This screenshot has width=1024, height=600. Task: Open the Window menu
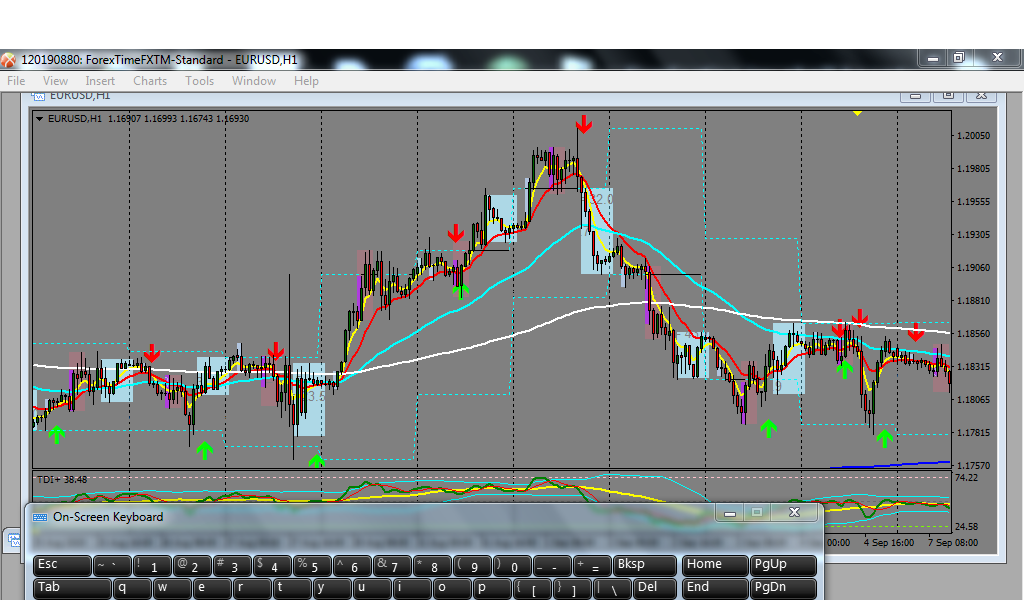254,81
